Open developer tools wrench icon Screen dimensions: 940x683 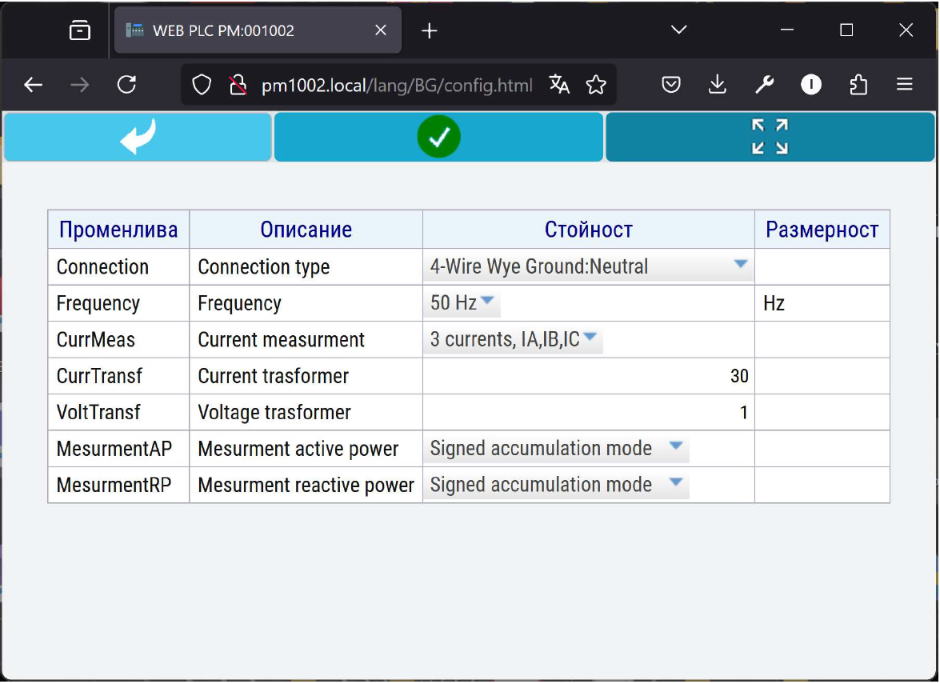click(x=764, y=85)
